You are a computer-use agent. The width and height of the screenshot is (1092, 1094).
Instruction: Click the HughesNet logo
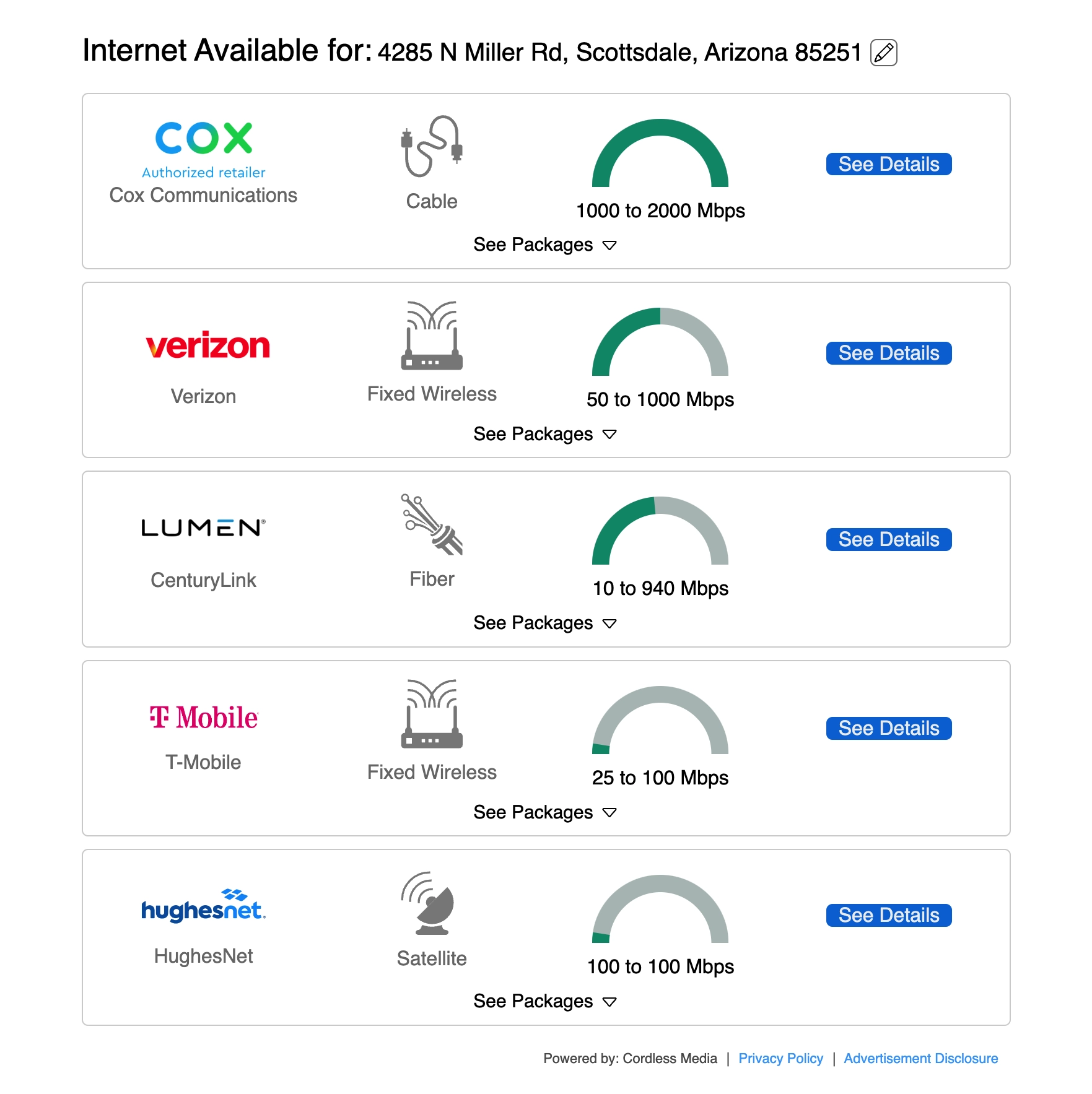[x=203, y=906]
